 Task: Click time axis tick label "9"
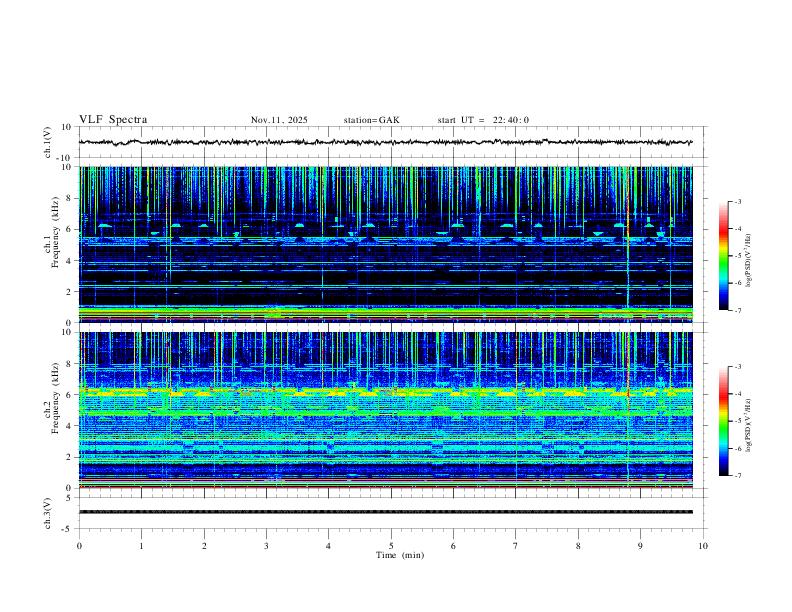(x=640, y=546)
